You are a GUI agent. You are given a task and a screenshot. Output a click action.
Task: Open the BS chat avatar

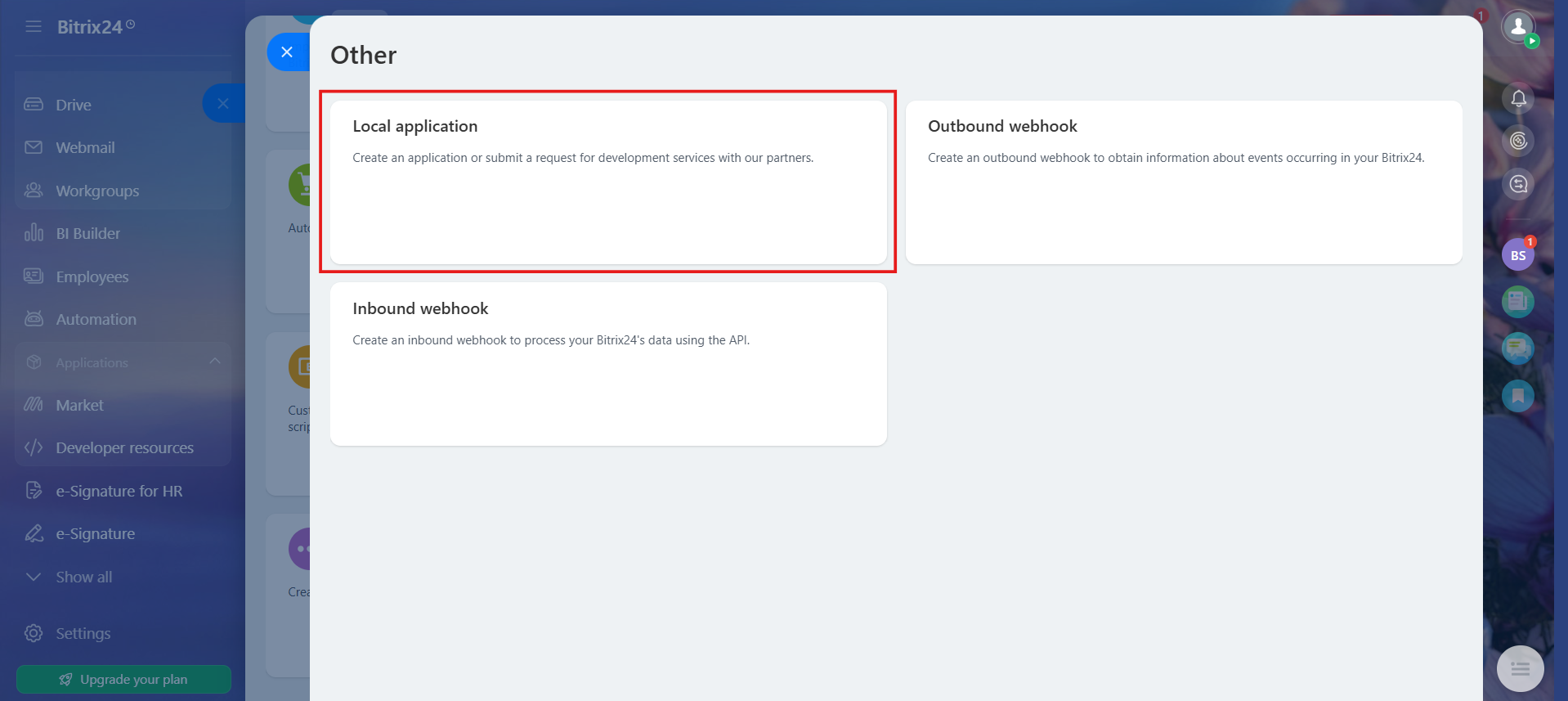[x=1518, y=255]
